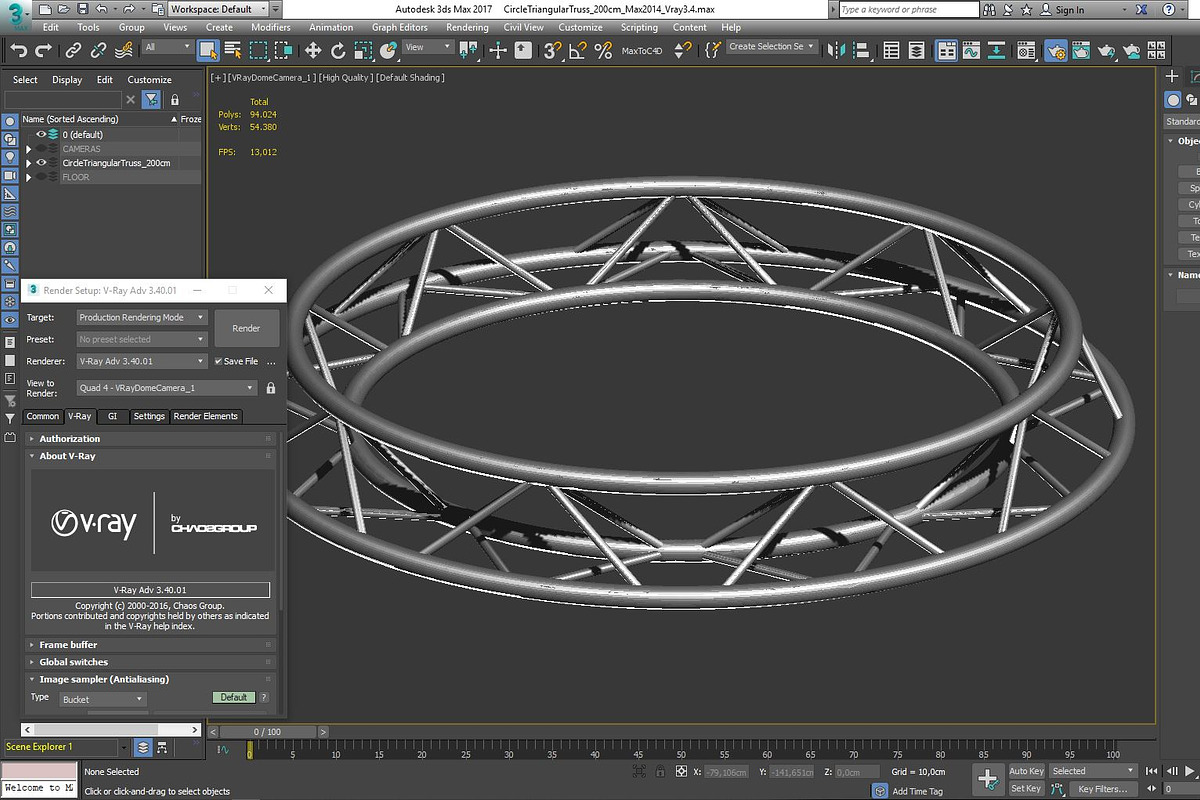Open Renderer V-Ray Adv 3.40.01 dropdown

(x=142, y=361)
